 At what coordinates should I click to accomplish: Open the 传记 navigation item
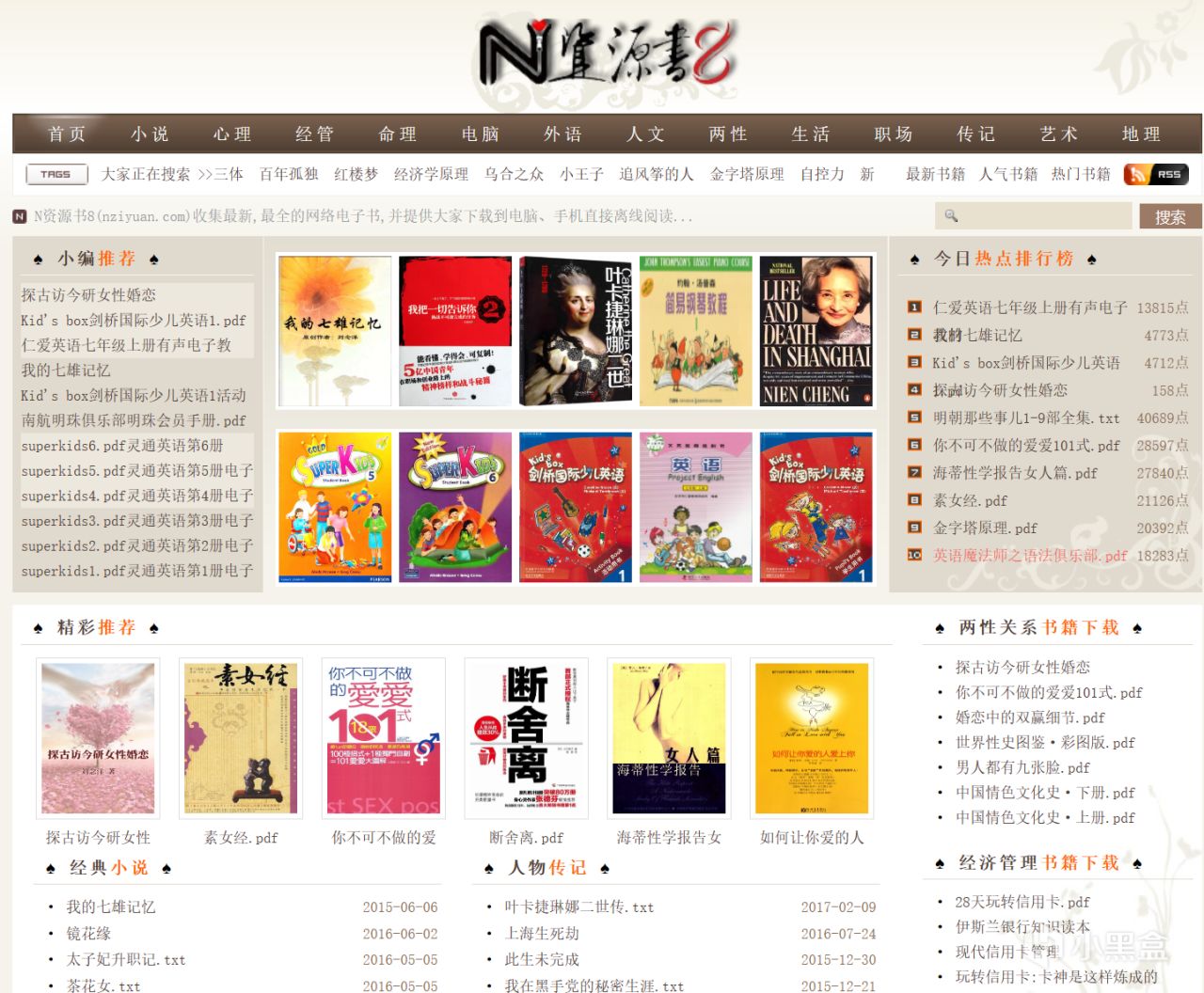tap(975, 134)
